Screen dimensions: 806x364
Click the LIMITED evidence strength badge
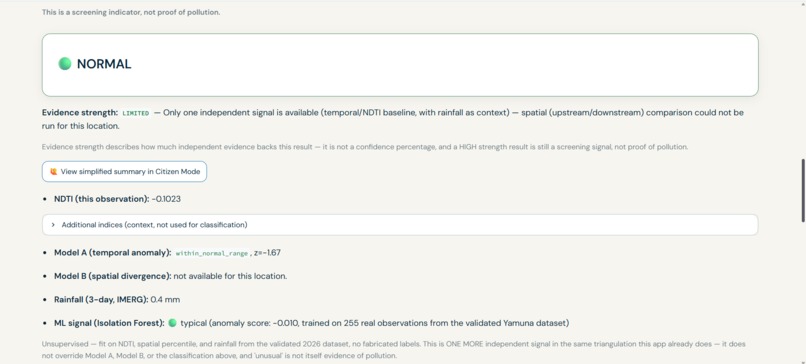[136, 113]
